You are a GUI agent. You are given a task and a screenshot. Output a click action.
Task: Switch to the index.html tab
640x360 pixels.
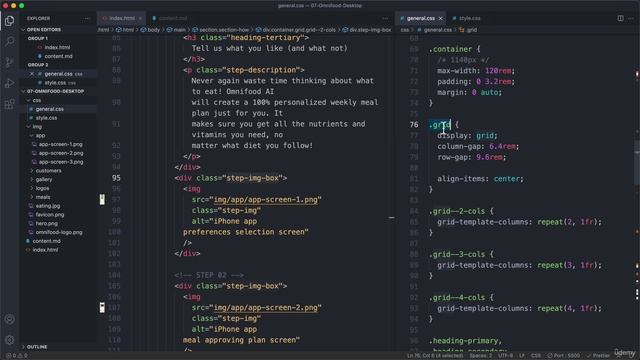pos(122,18)
